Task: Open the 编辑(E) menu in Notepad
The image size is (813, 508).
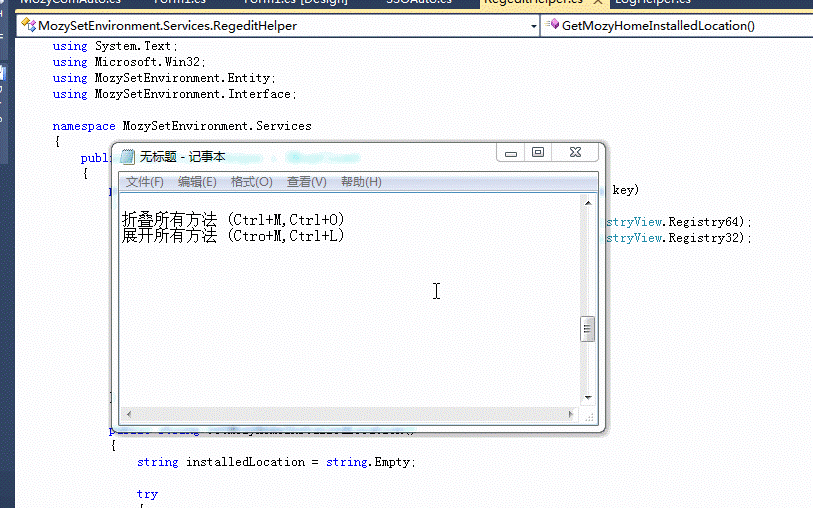Action: 197,182
